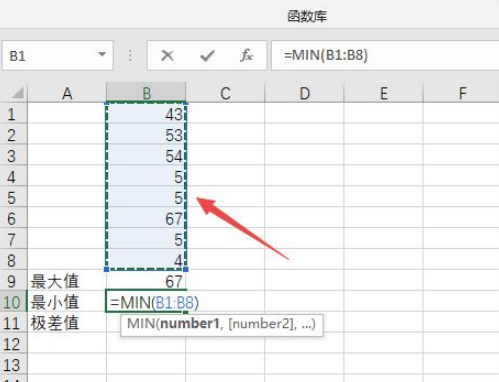
Task: Select row 4 header
Action: [x=13, y=176]
